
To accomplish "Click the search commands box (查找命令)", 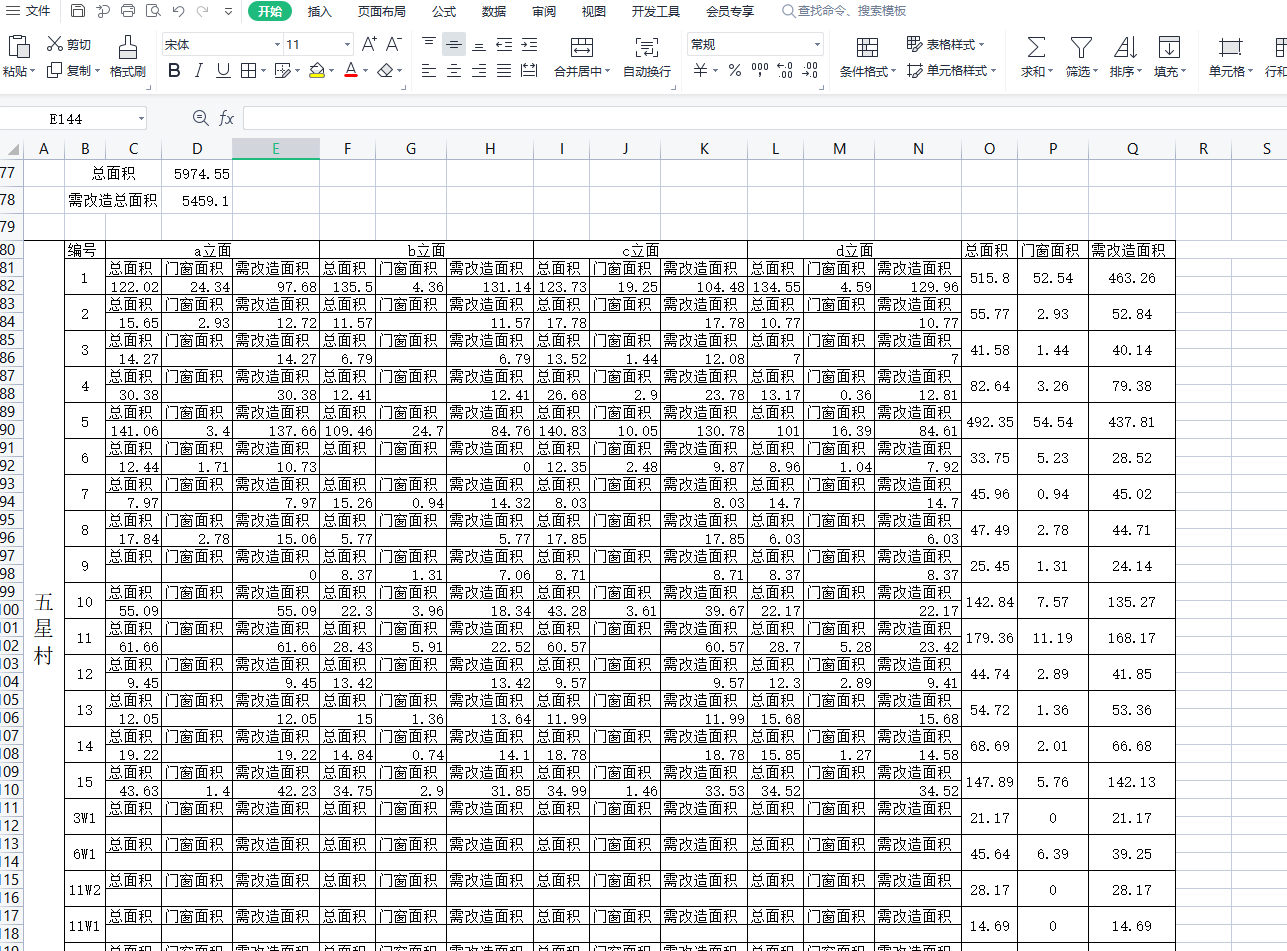I will tap(850, 11).
